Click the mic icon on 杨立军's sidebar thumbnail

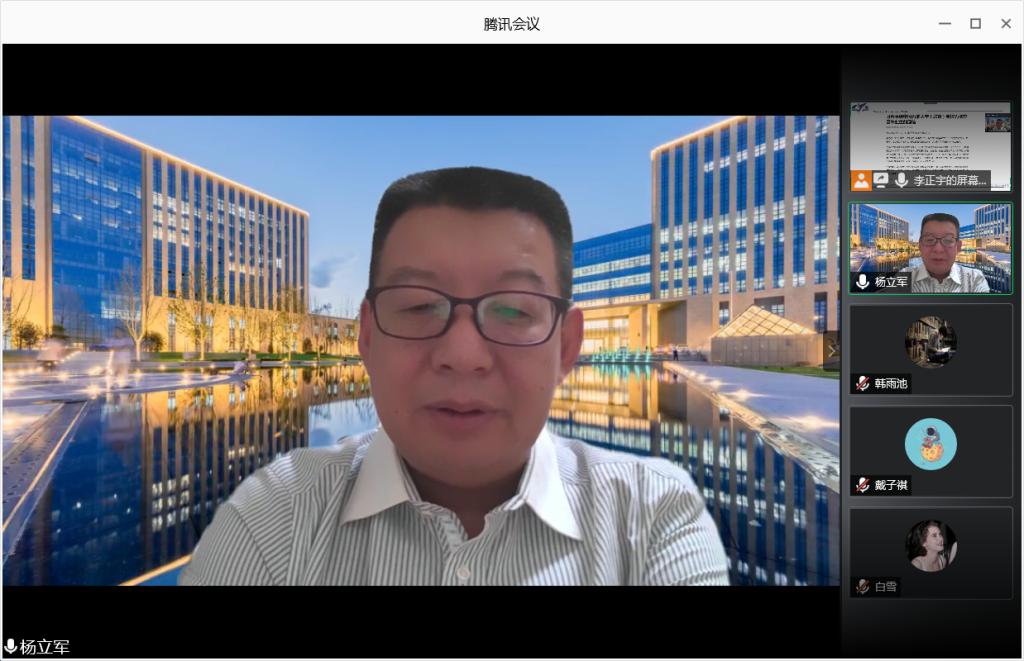(x=862, y=282)
